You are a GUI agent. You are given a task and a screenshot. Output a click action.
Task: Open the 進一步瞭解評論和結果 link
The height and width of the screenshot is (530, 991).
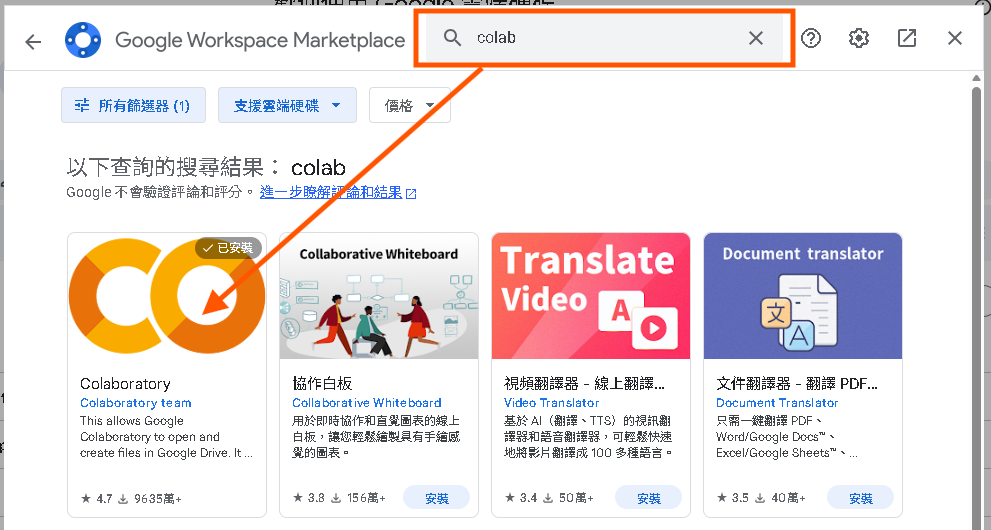coord(338,192)
